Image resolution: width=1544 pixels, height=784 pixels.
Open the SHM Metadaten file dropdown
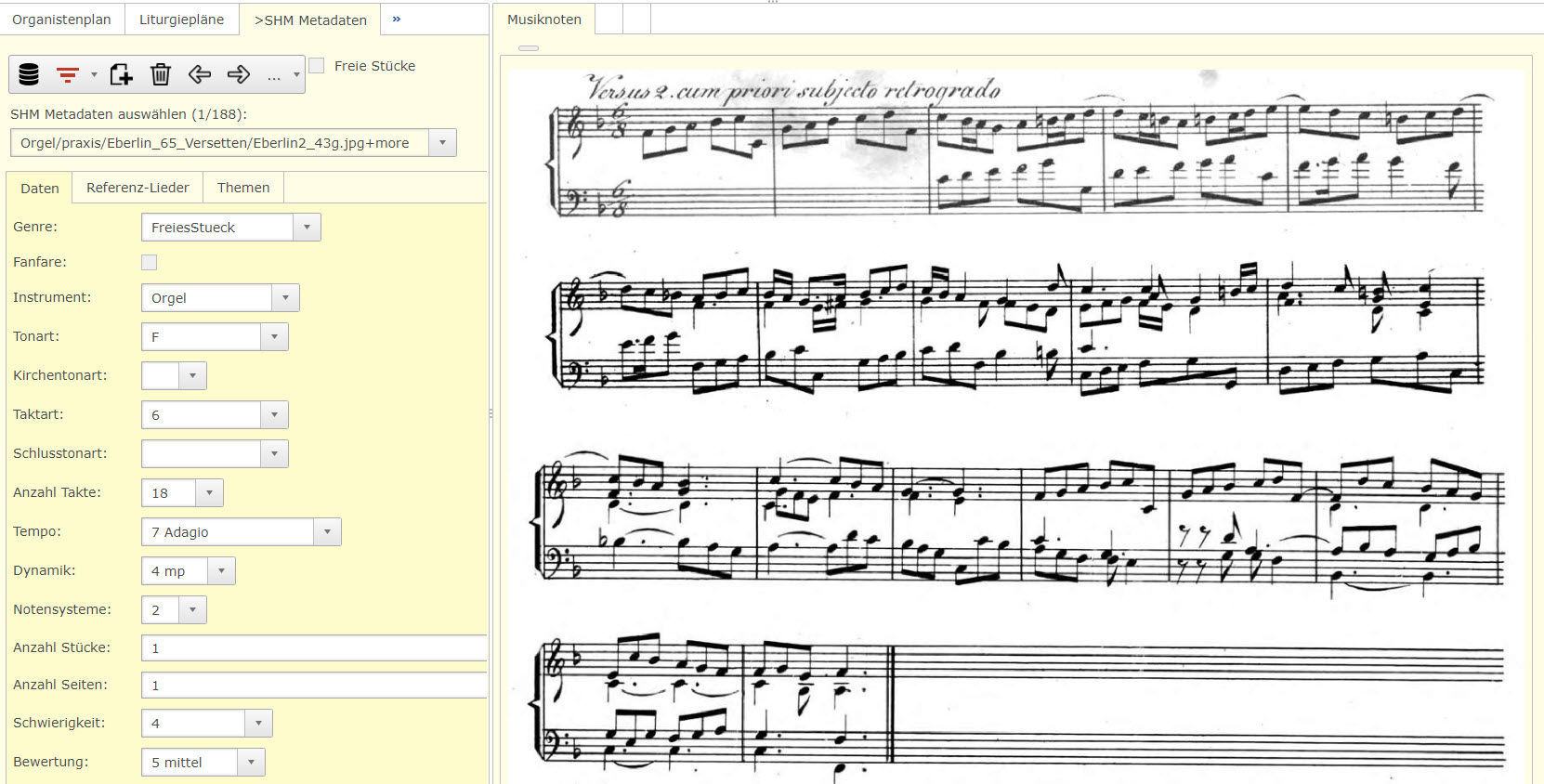(442, 143)
